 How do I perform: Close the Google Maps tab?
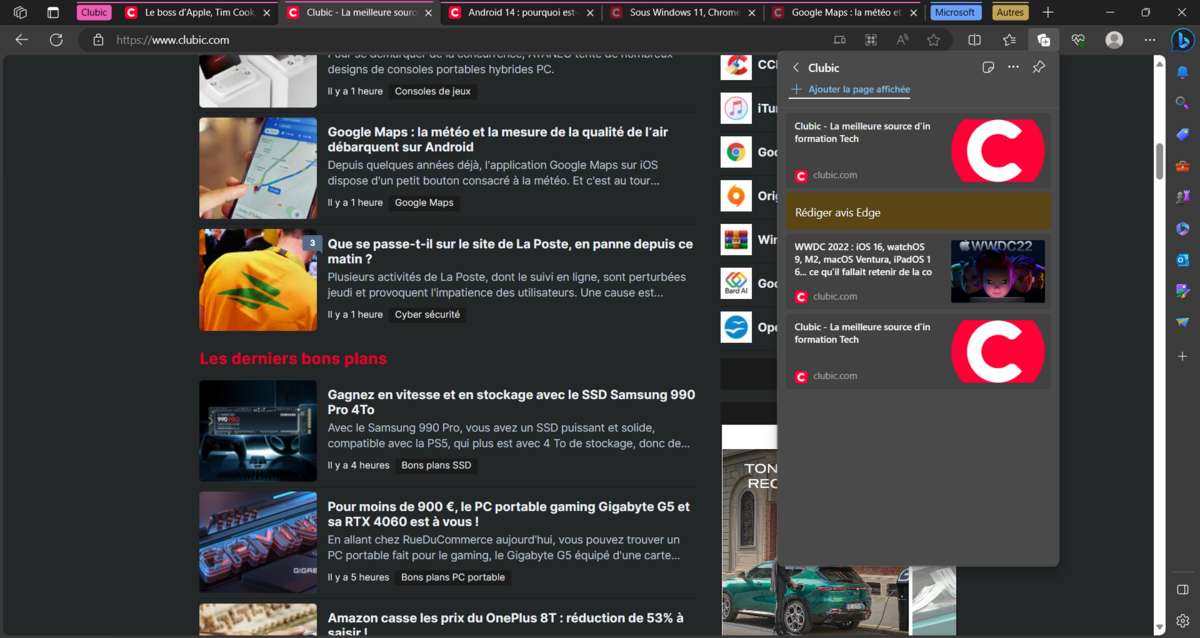tap(912, 13)
